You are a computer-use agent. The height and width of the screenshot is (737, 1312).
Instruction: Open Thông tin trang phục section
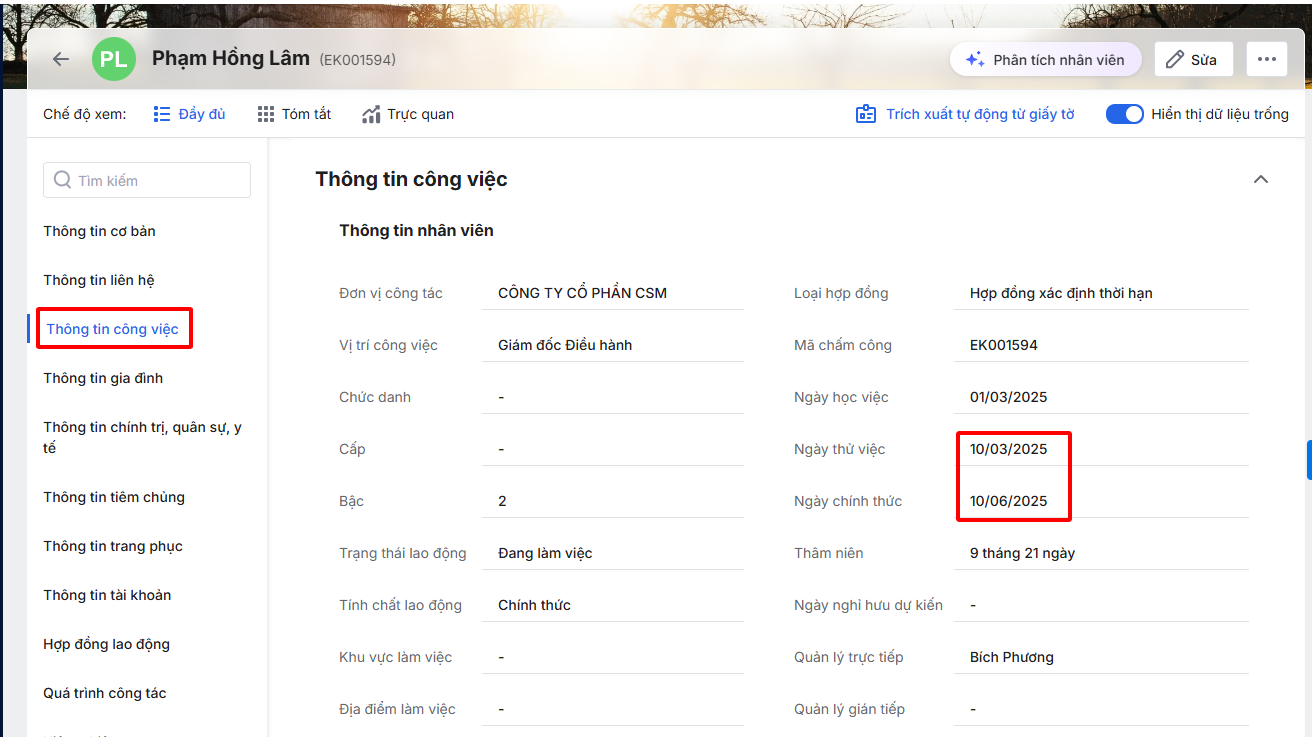113,546
